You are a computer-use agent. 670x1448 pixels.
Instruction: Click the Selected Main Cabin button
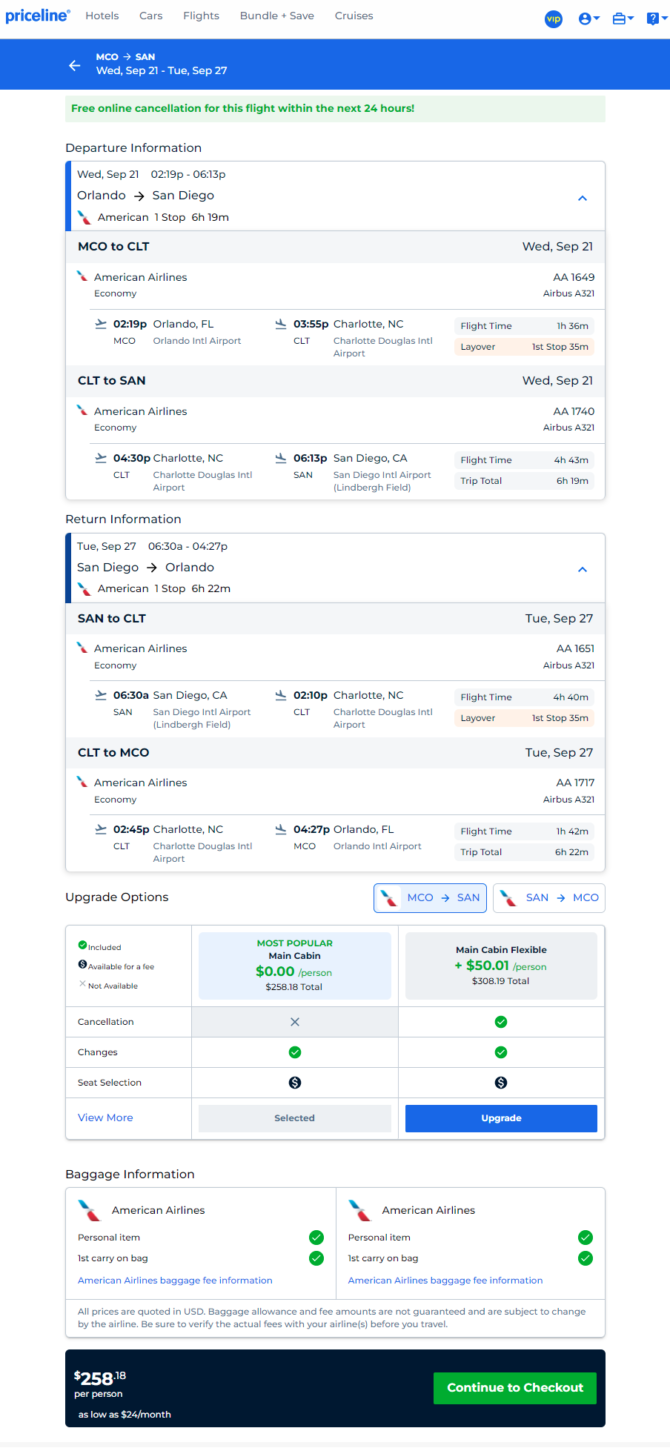(x=295, y=1118)
